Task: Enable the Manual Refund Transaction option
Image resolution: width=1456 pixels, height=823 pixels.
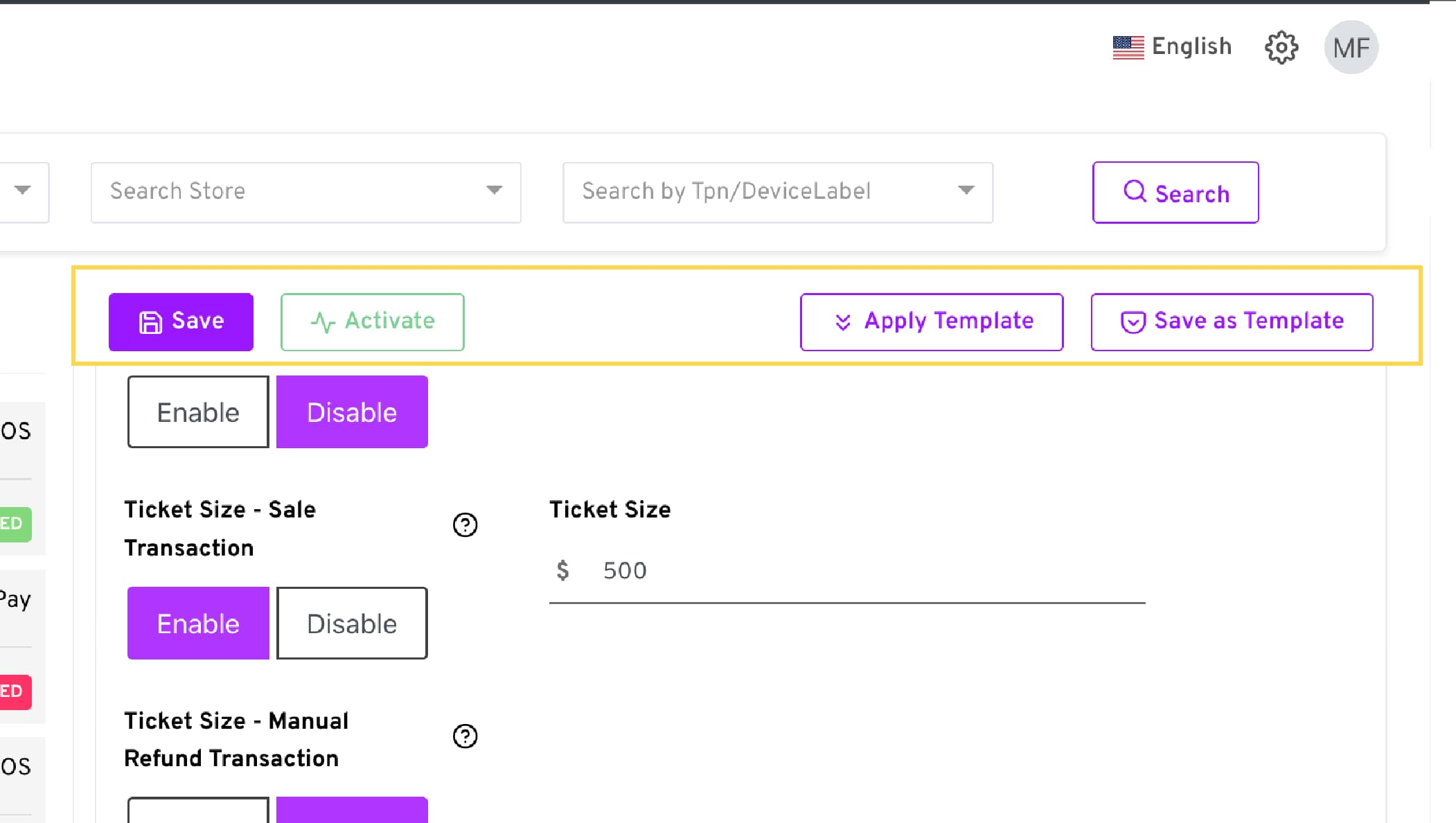Action: 198,811
